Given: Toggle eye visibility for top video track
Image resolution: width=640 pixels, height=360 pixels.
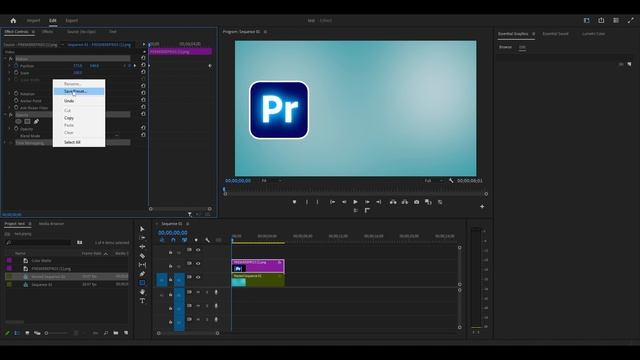Looking at the screenshot, I should click(x=198, y=250).
